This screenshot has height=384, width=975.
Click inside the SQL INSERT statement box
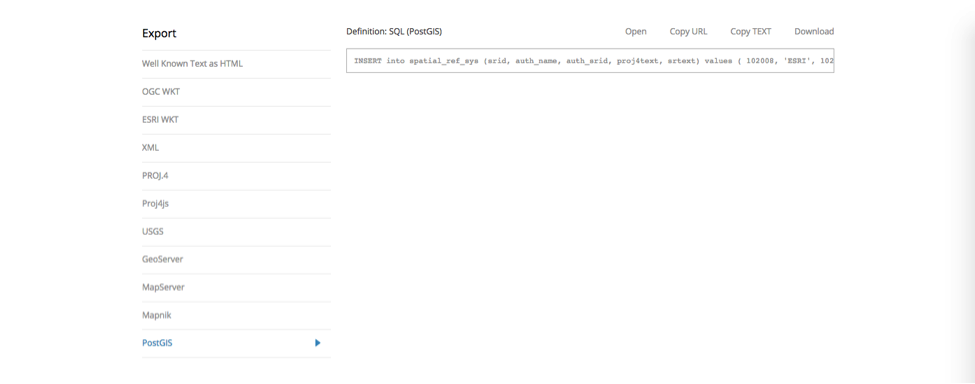(x=590, y=60)
